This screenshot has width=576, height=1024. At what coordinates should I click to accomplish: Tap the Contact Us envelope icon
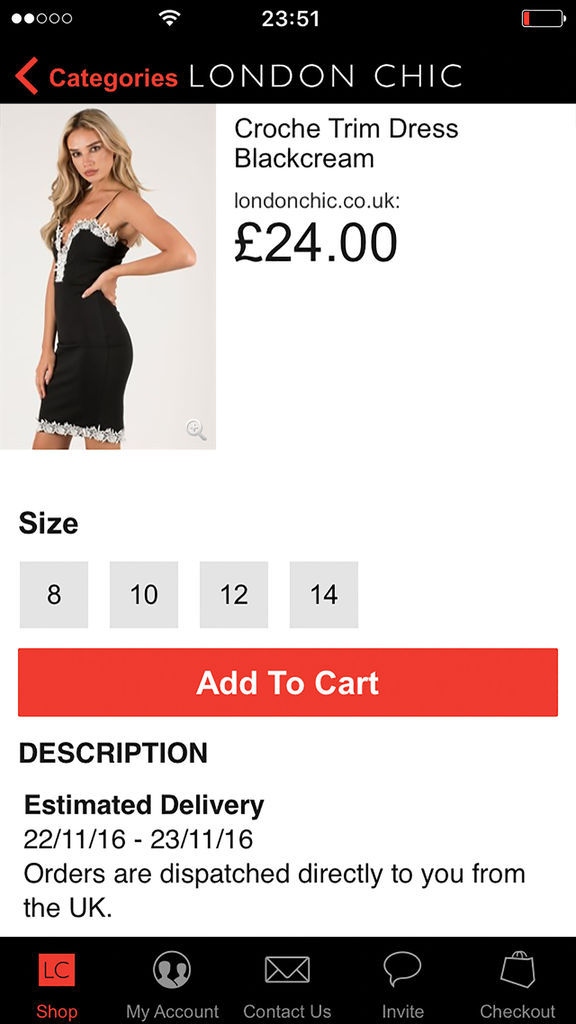(287, 970)
